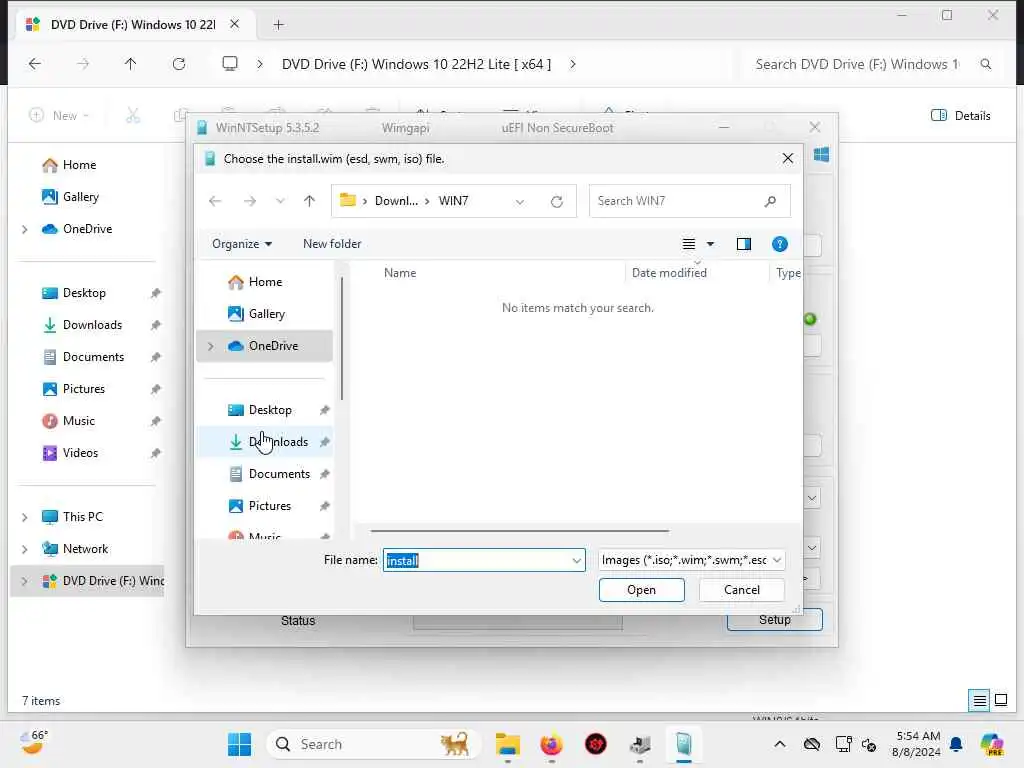
Task: Close the Choose install.wim dialog
Action: click(788, 159)
